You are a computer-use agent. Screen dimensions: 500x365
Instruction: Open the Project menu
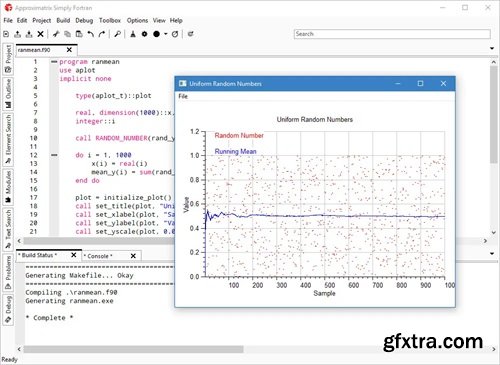(x=42, y=20)
